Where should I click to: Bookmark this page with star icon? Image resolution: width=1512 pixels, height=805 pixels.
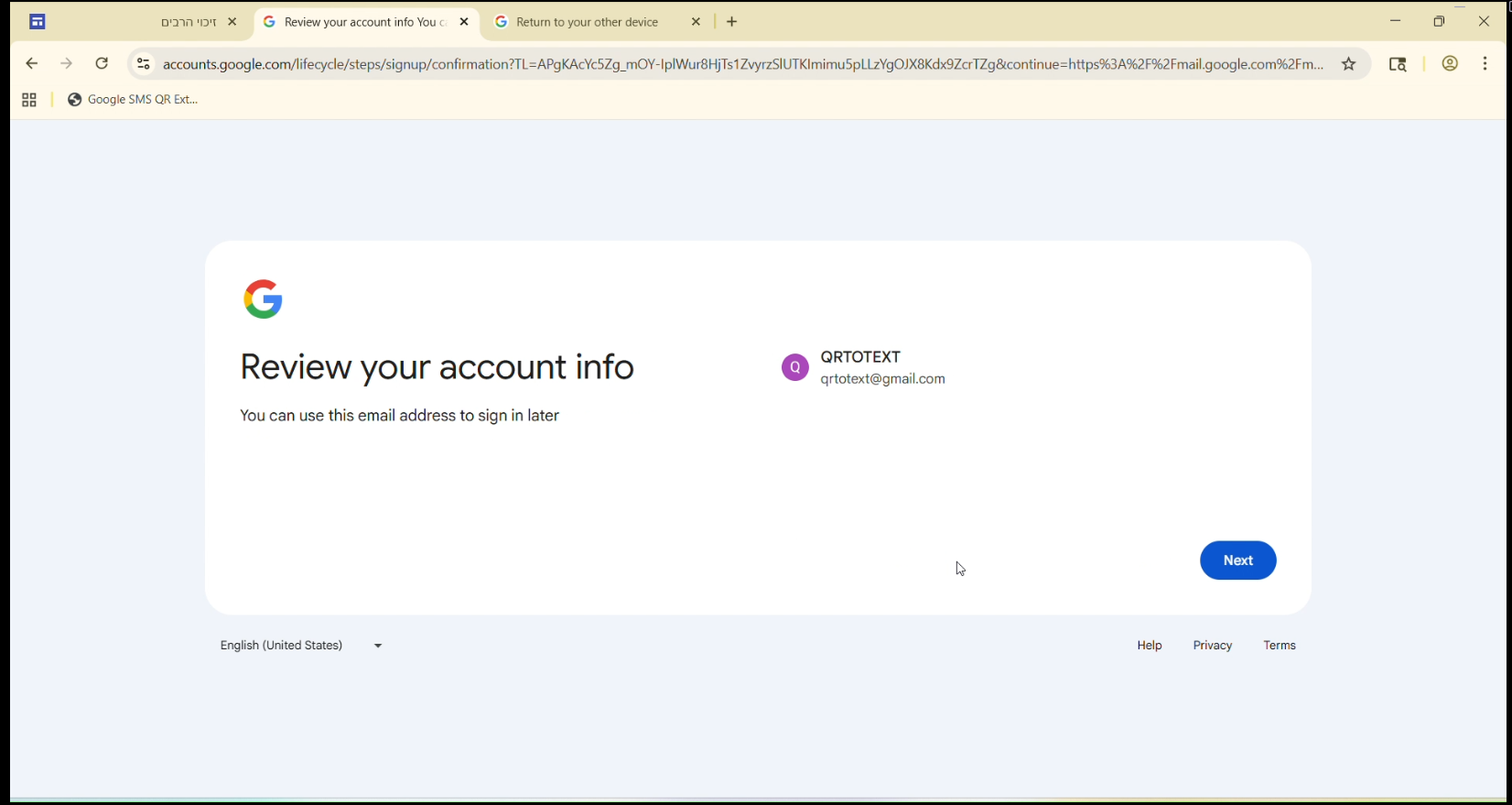(1349, 64)
